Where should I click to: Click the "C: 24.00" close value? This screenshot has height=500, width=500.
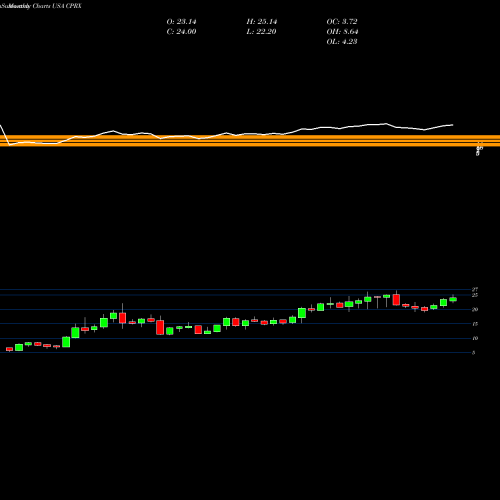[181, 32]
